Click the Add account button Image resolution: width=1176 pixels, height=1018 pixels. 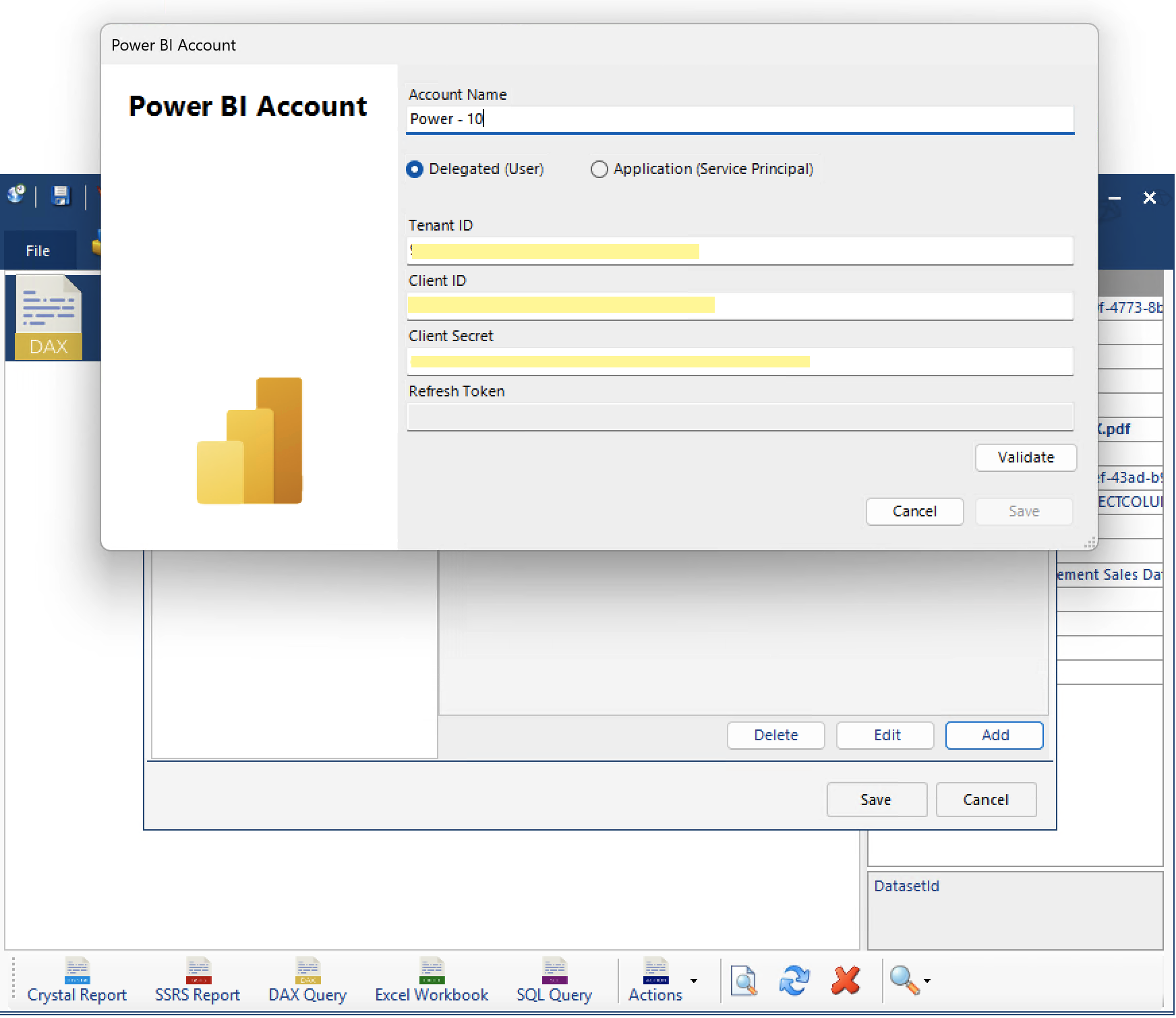pyautogui.click(x=995, y=736)
